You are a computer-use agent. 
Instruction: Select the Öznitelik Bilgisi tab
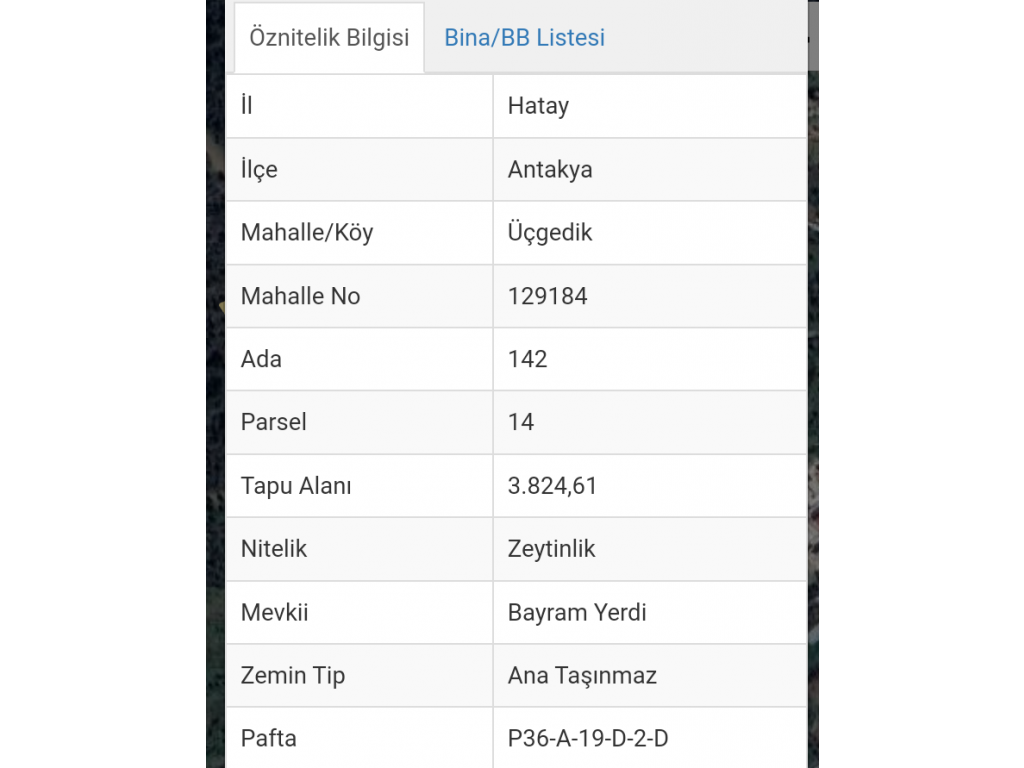pos(329,38)
